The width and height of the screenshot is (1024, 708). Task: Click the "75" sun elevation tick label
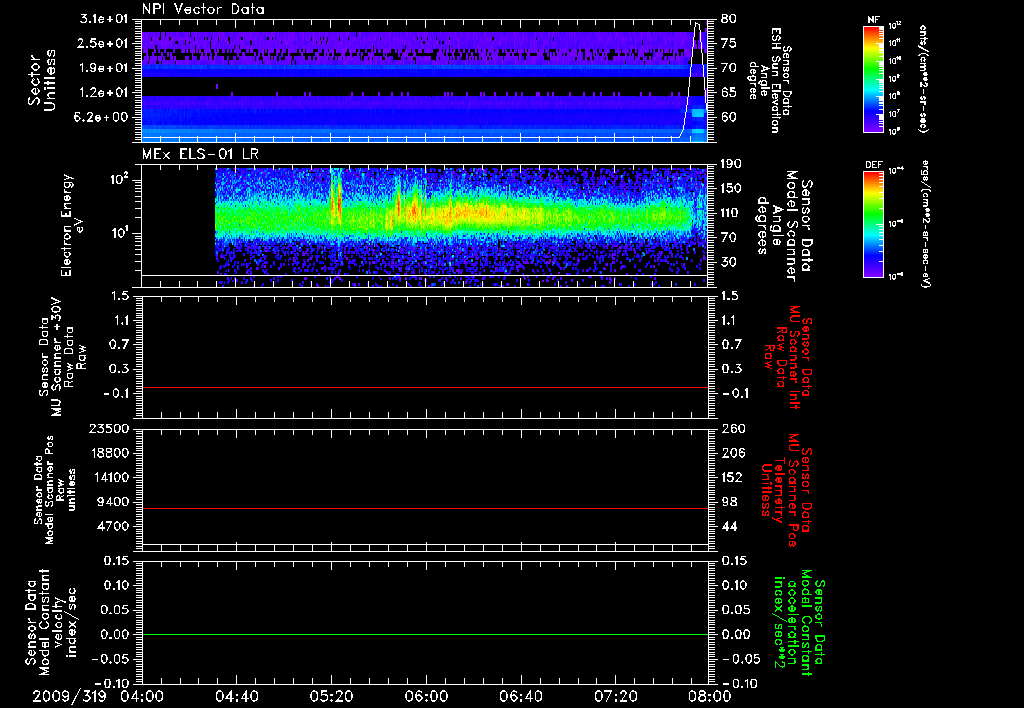[x=729, y=43]
